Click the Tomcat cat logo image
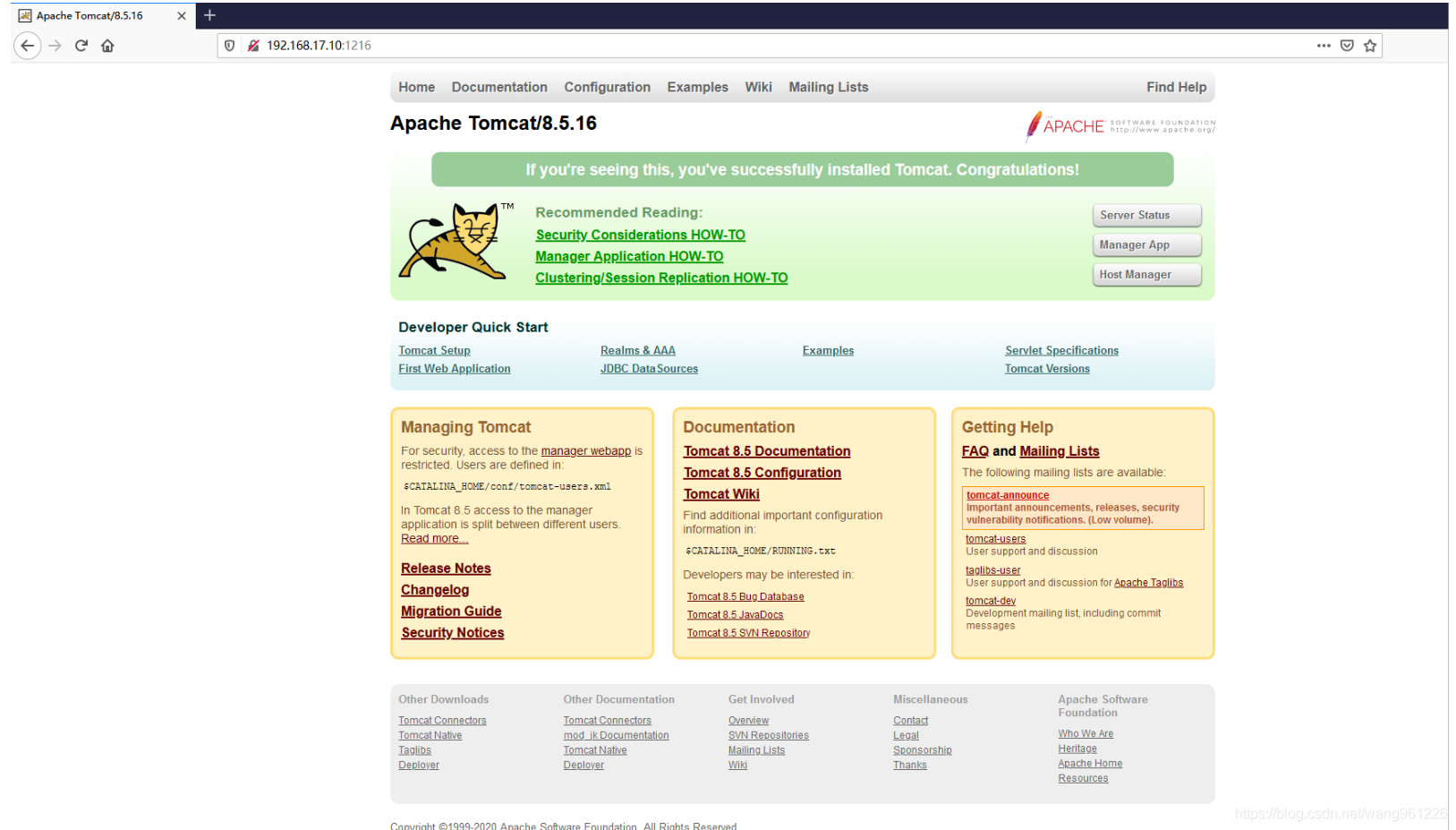This screenshot has width=1456, height=830. click(x=457, y=241)
